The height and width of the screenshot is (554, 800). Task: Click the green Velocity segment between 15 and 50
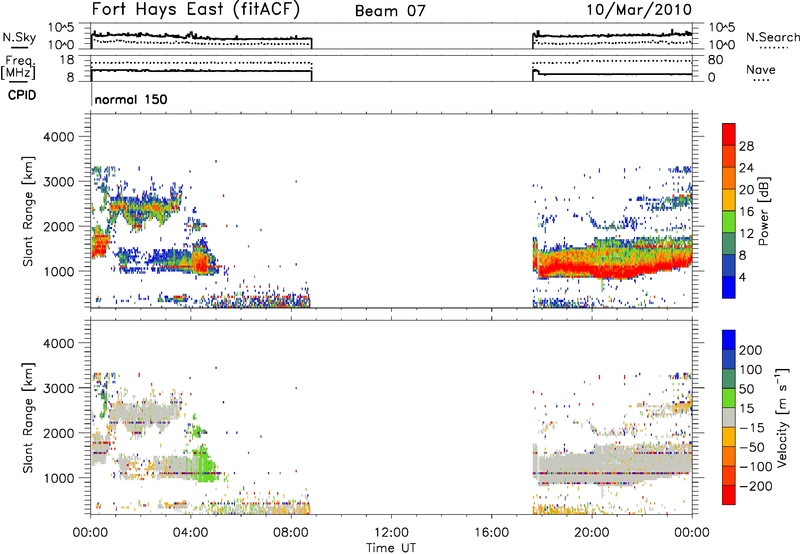(x=729, y=398)
